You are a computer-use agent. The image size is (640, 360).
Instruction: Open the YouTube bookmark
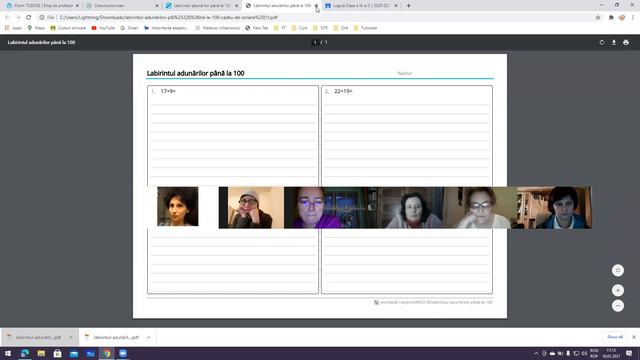(103, 28)
